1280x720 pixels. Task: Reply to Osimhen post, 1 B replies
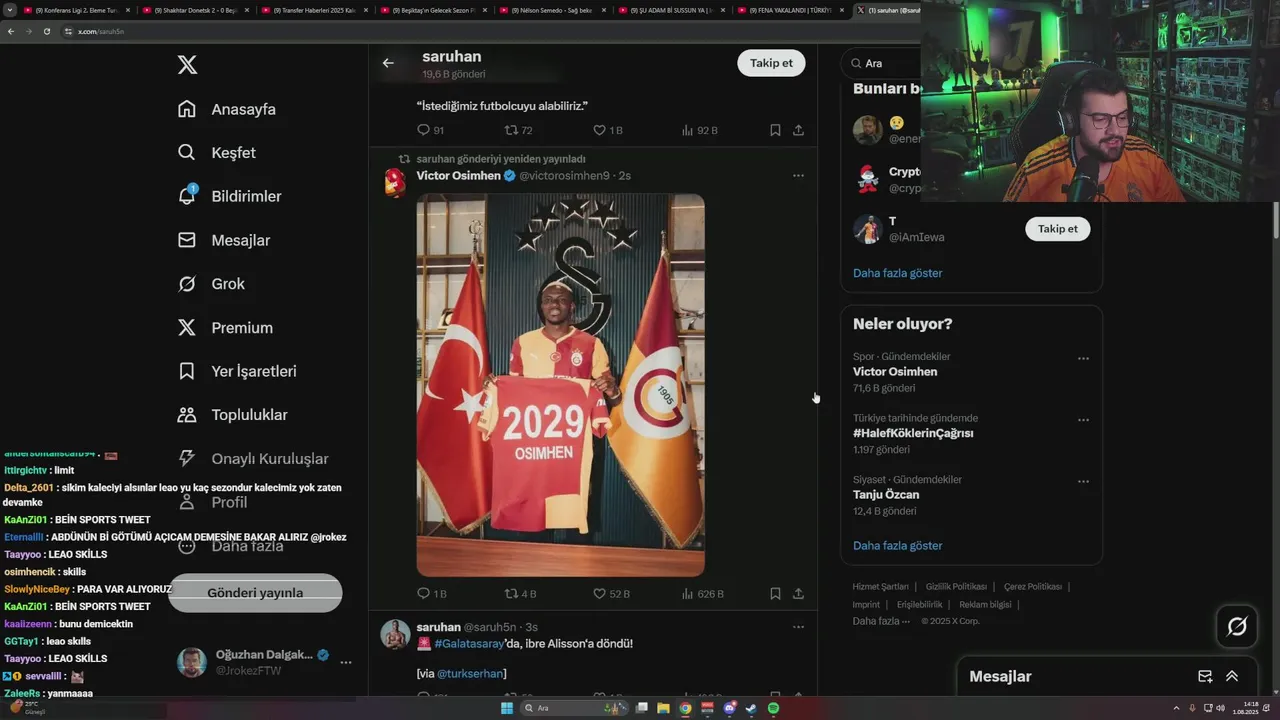click(423, 593)
